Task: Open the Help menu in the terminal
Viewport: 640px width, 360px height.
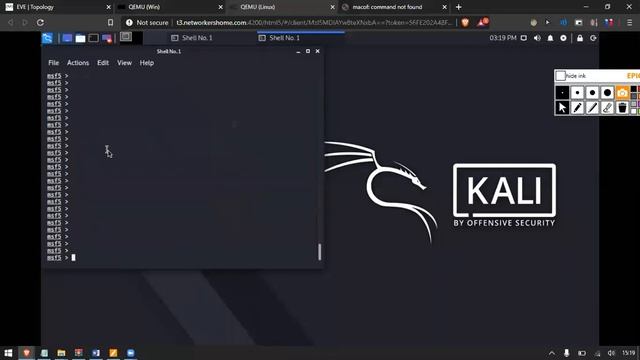Action: (147, 63)
